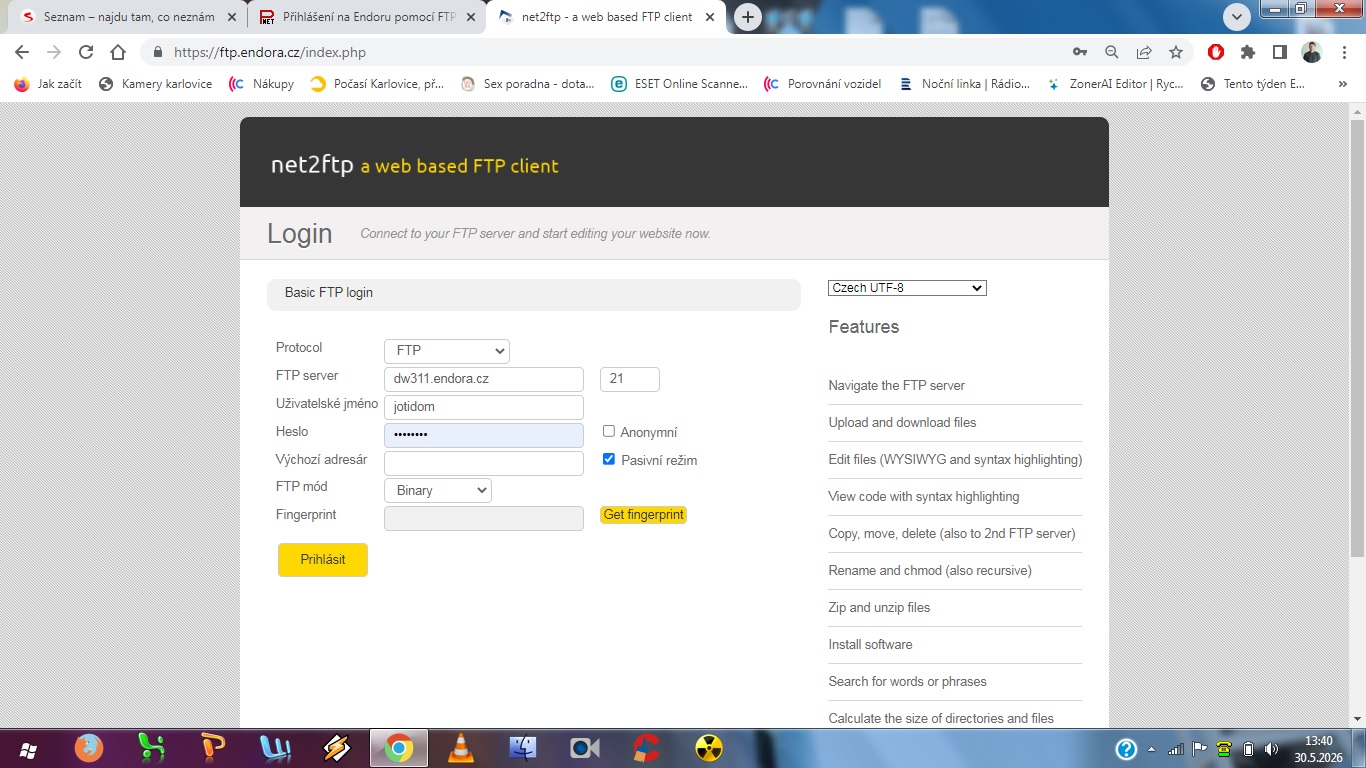Open the yellow radiation icon in taskbar
Image resolution: width=1366 pixels, height=768 pixels.
pos(709,748)
